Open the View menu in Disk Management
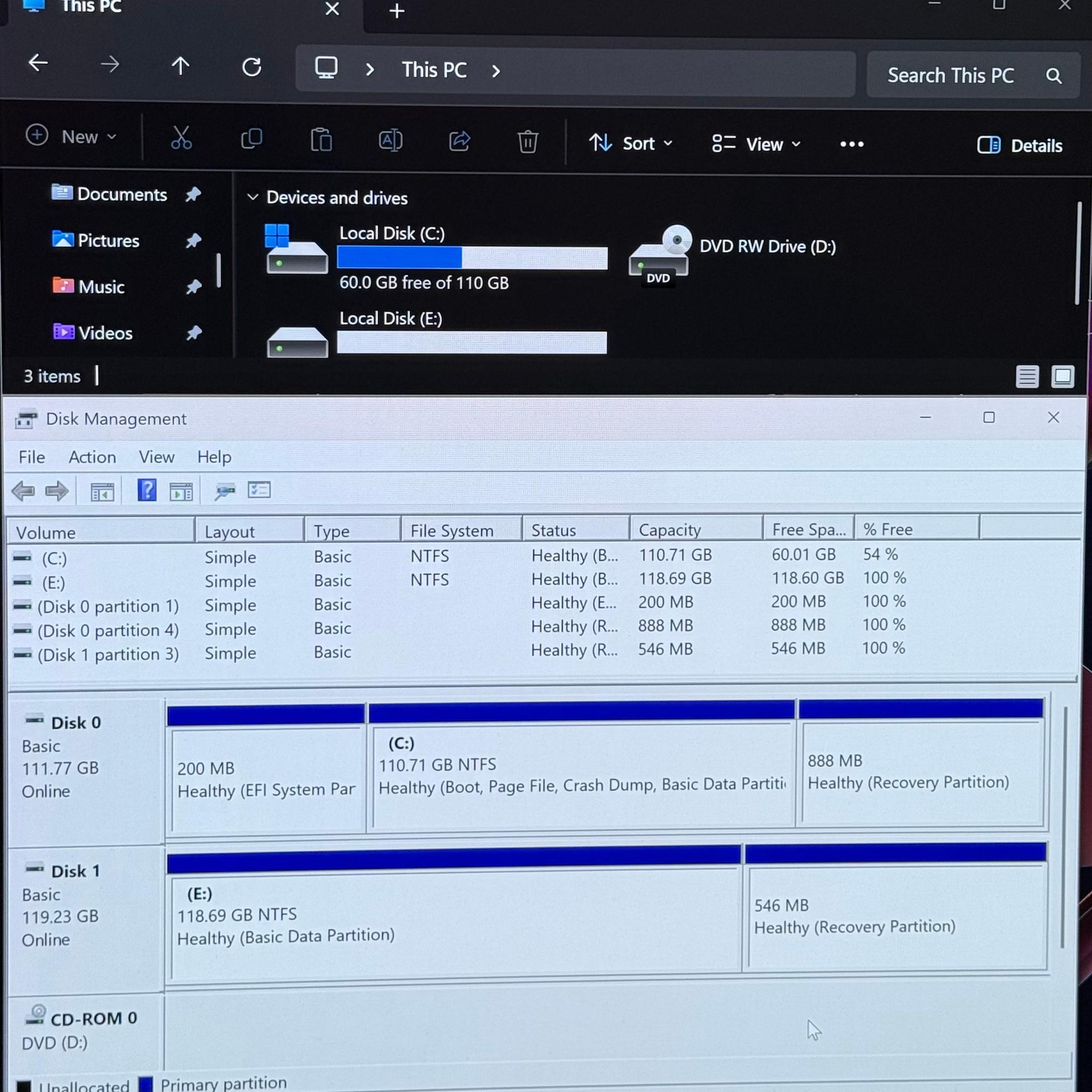 tap(157, 457)
